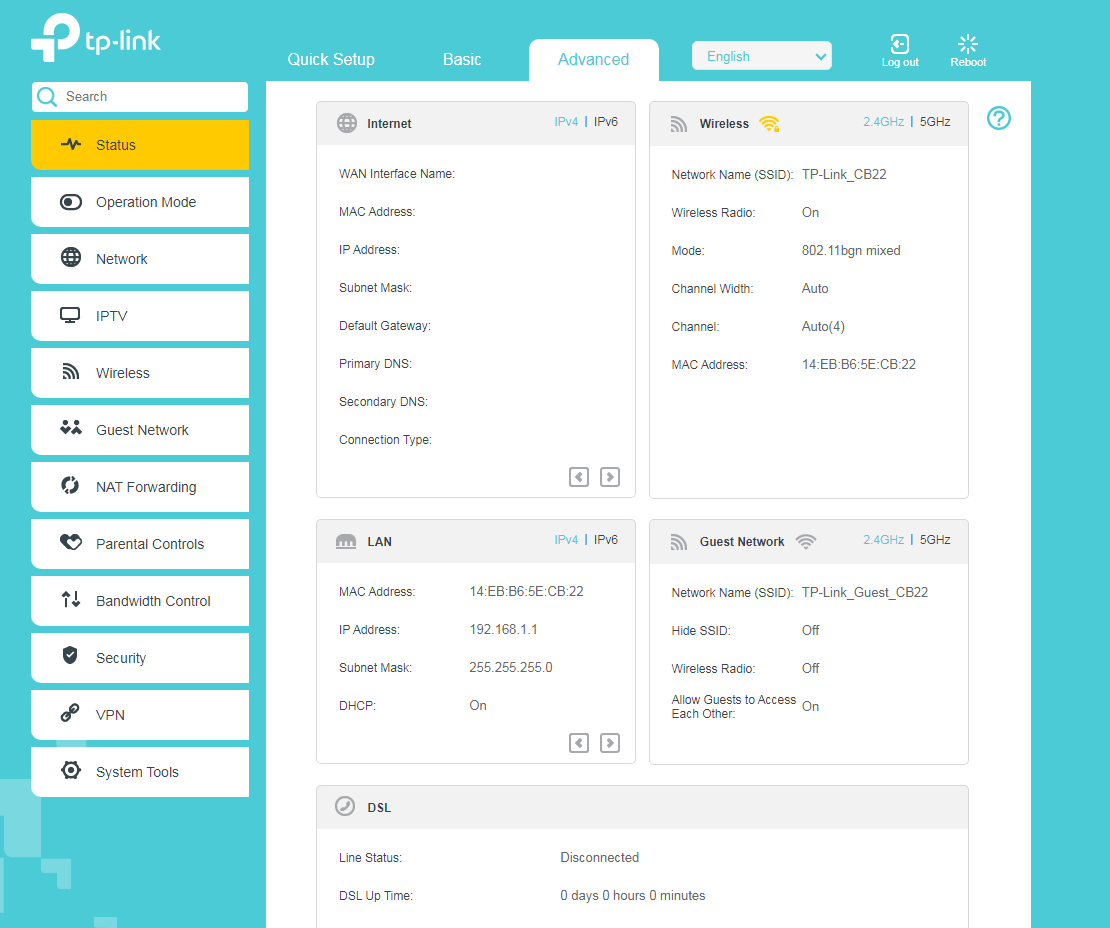Click the Search input field

[x=140, y=96]
